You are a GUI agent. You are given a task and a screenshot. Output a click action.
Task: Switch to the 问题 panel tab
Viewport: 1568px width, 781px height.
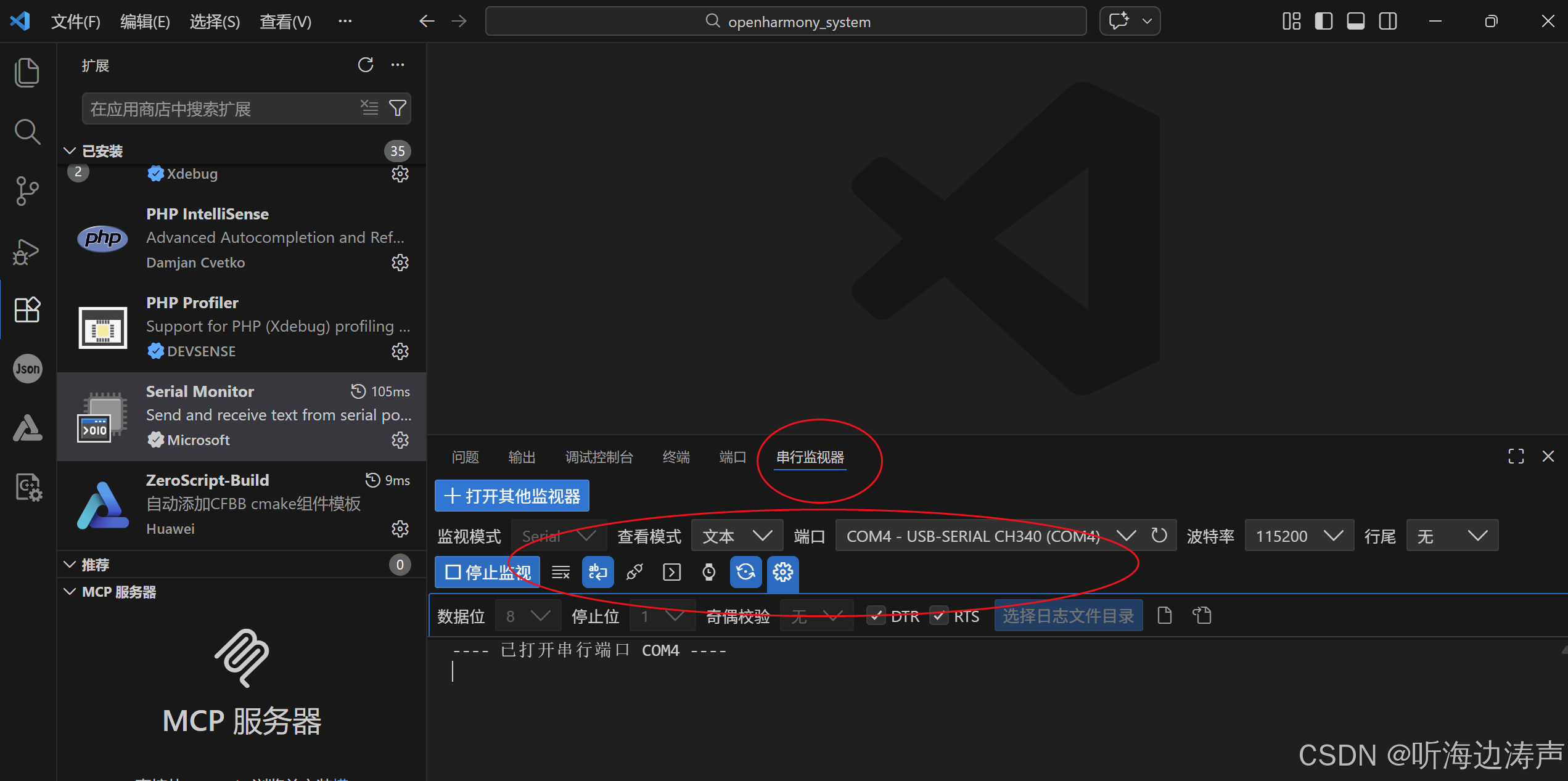point(465,457)
